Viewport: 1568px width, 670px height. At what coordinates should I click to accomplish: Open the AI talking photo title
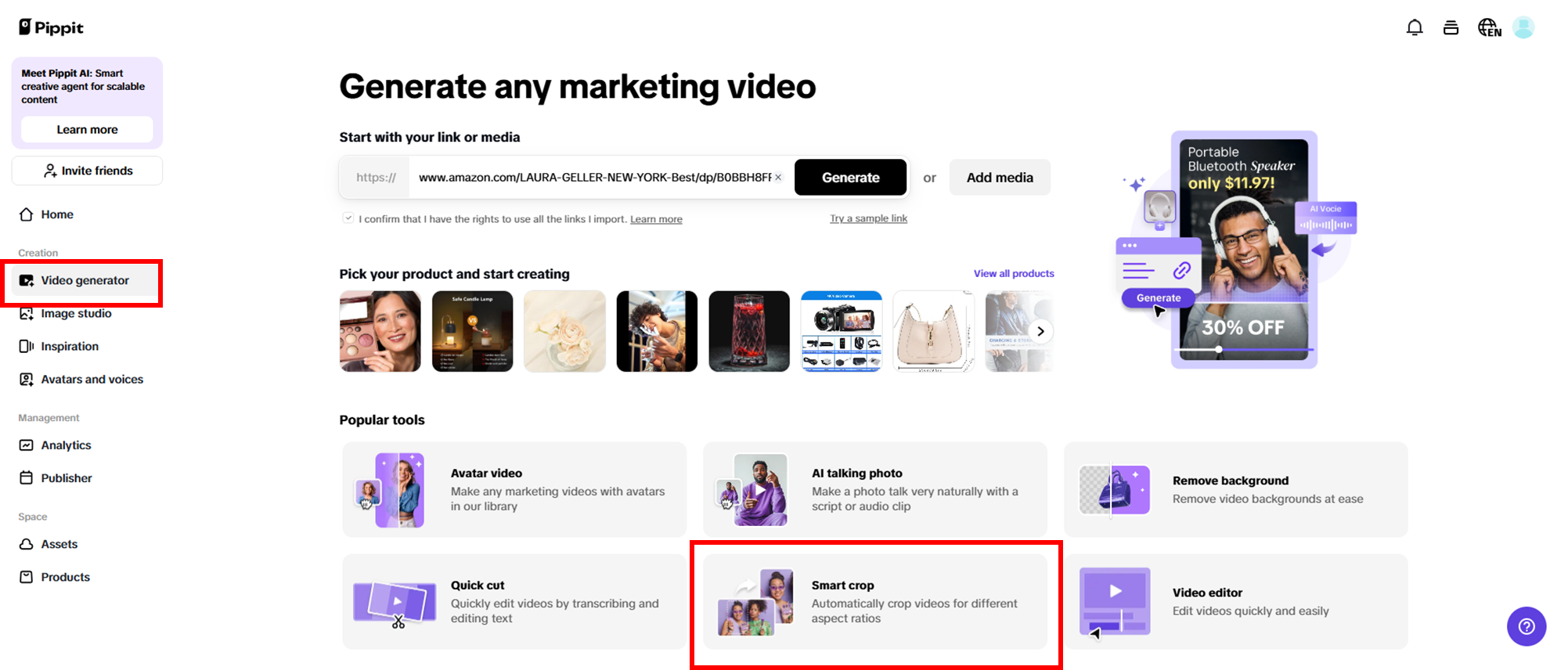point(857,474)
